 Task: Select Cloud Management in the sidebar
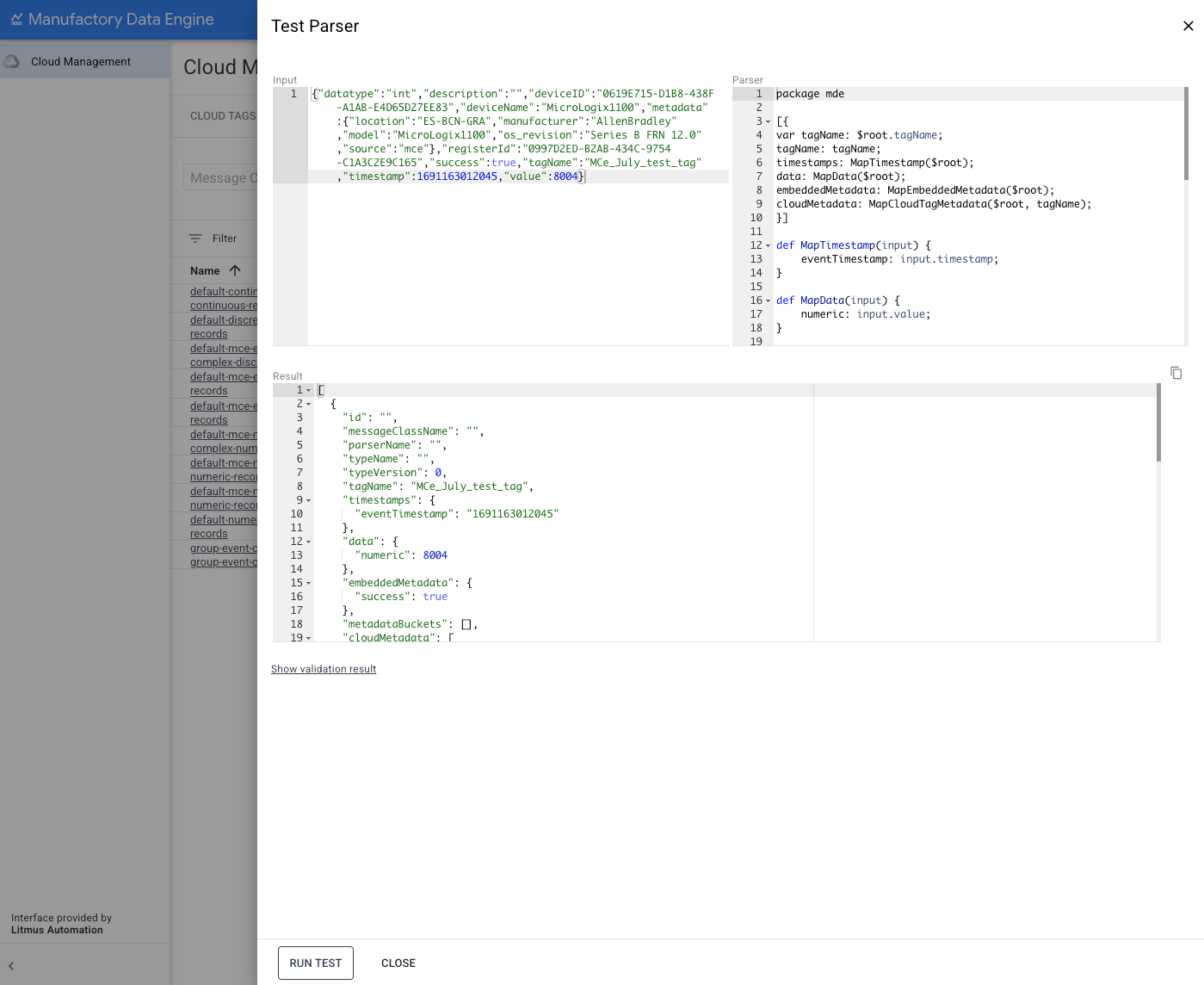[79, 61]
